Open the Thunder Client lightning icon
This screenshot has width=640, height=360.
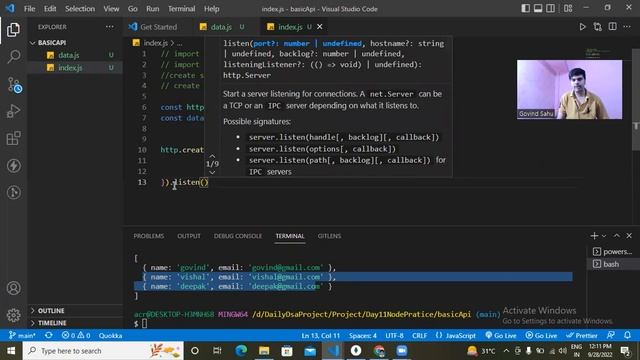click(13, 165)
